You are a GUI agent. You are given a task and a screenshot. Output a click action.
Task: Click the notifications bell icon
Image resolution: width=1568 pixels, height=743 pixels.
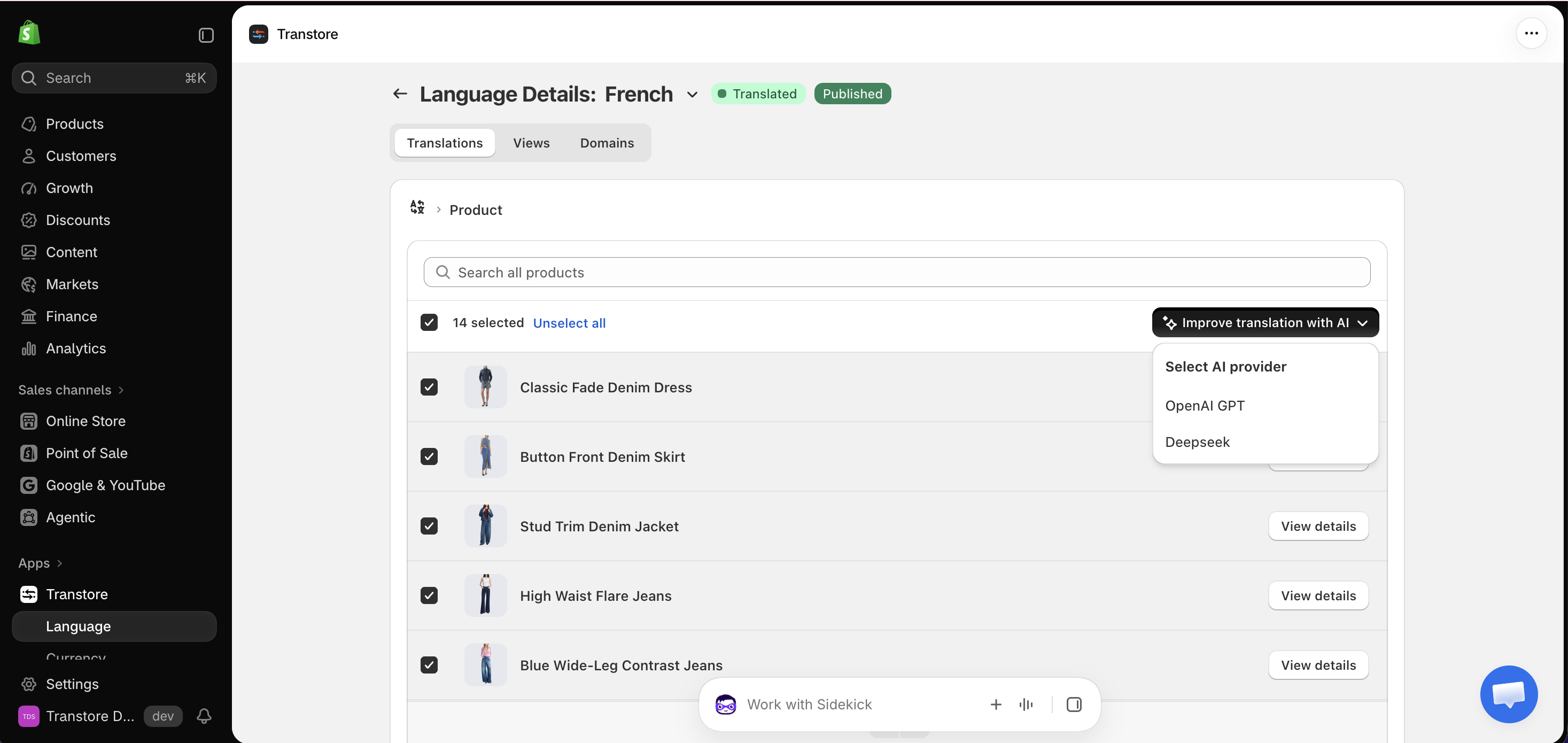coord(204,716)
